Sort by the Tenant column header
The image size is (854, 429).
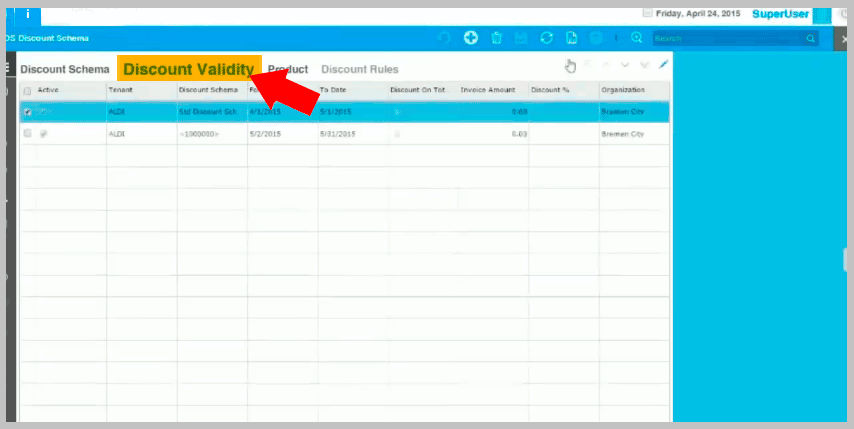[x=120, y=90]
